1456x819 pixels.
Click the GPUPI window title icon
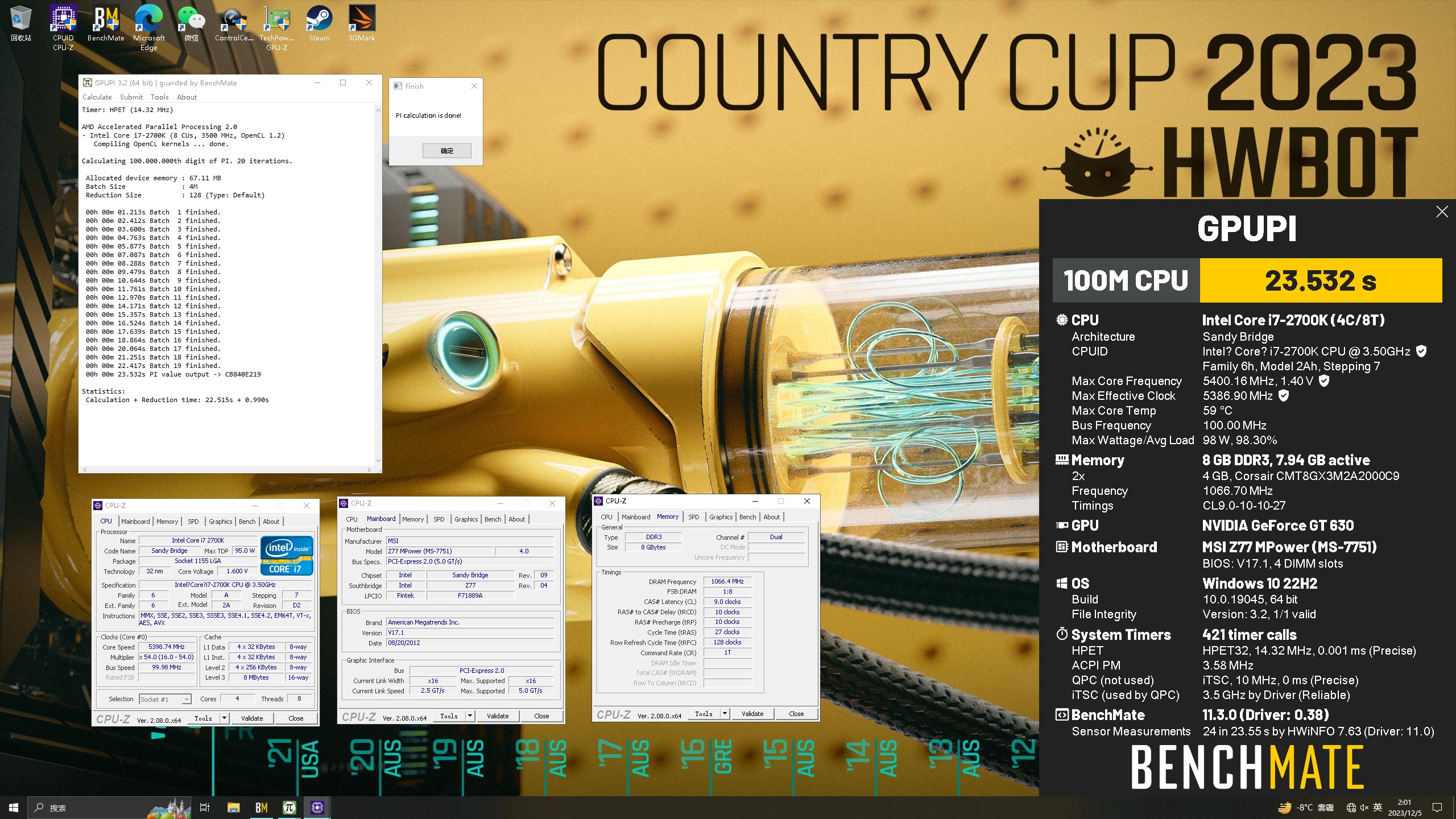click(88, 82)
